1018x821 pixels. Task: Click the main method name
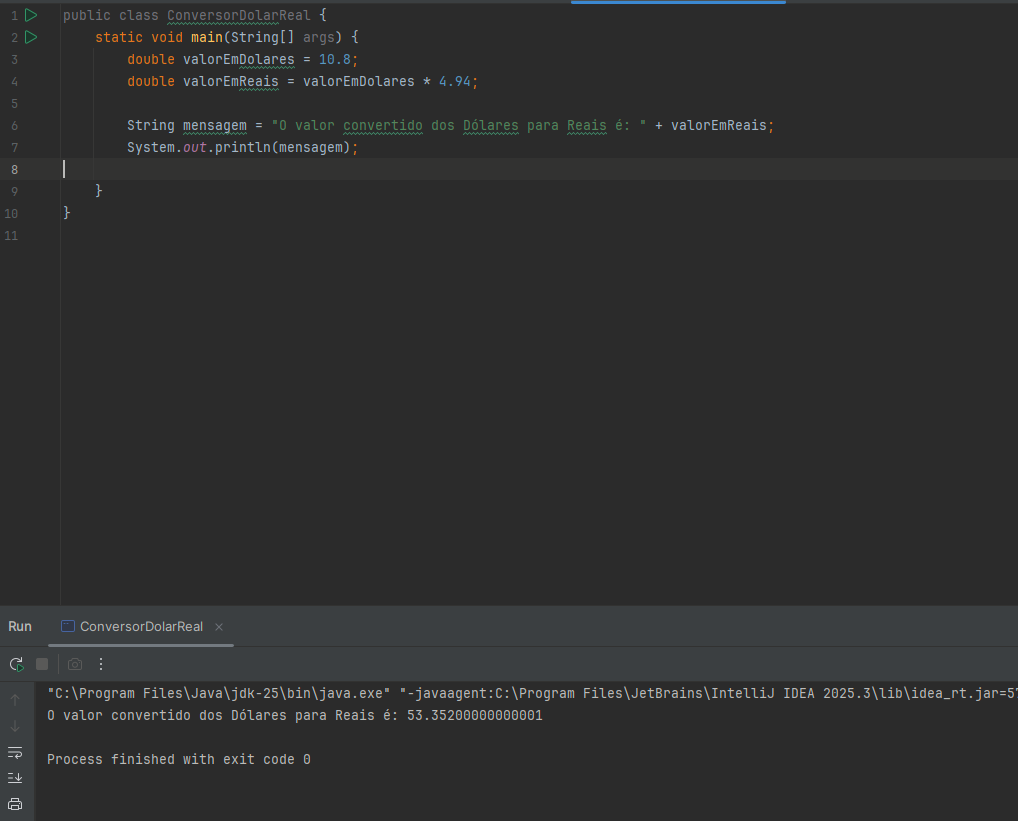coord(206,37)
